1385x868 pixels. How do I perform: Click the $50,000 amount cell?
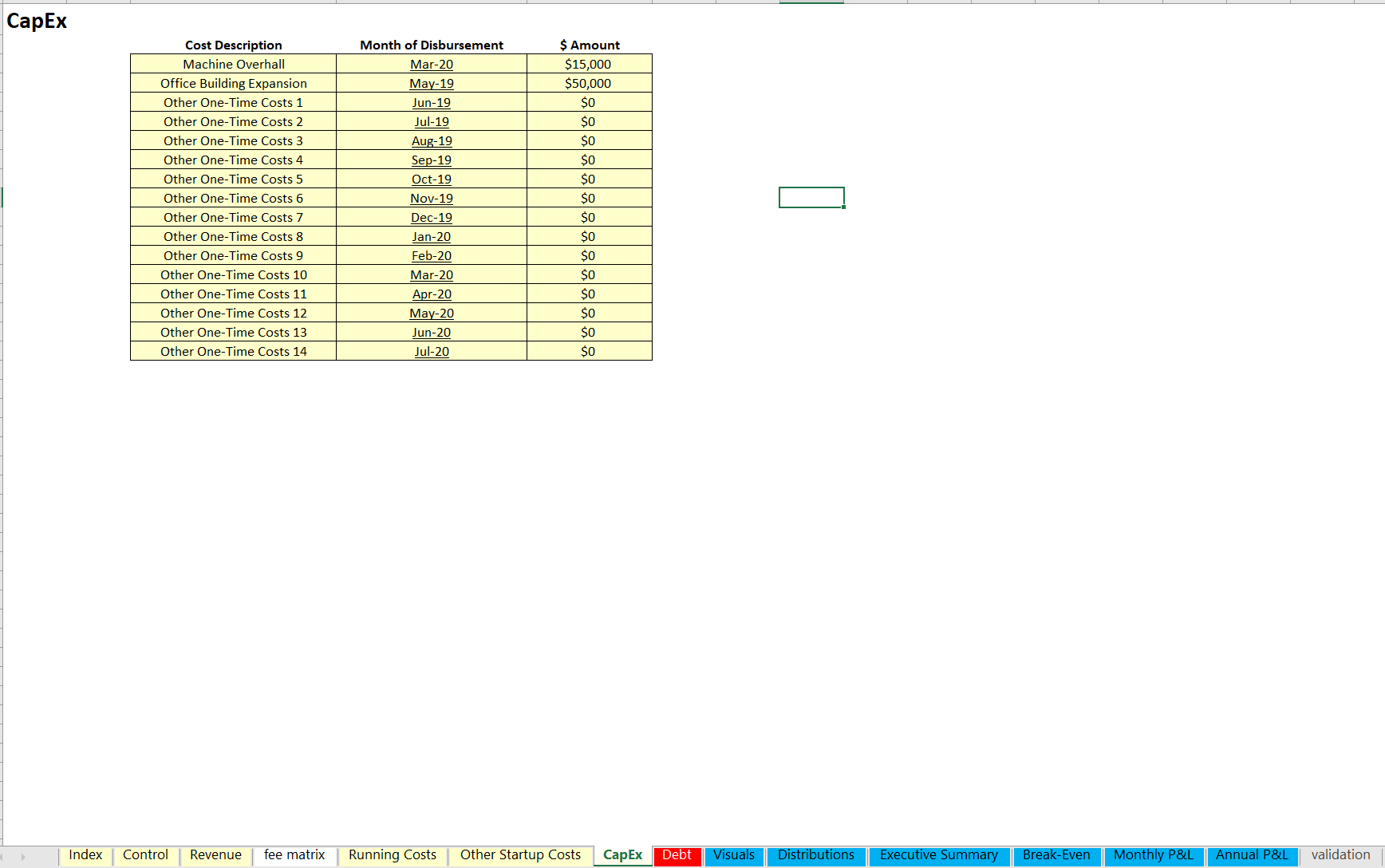[589, 83]
